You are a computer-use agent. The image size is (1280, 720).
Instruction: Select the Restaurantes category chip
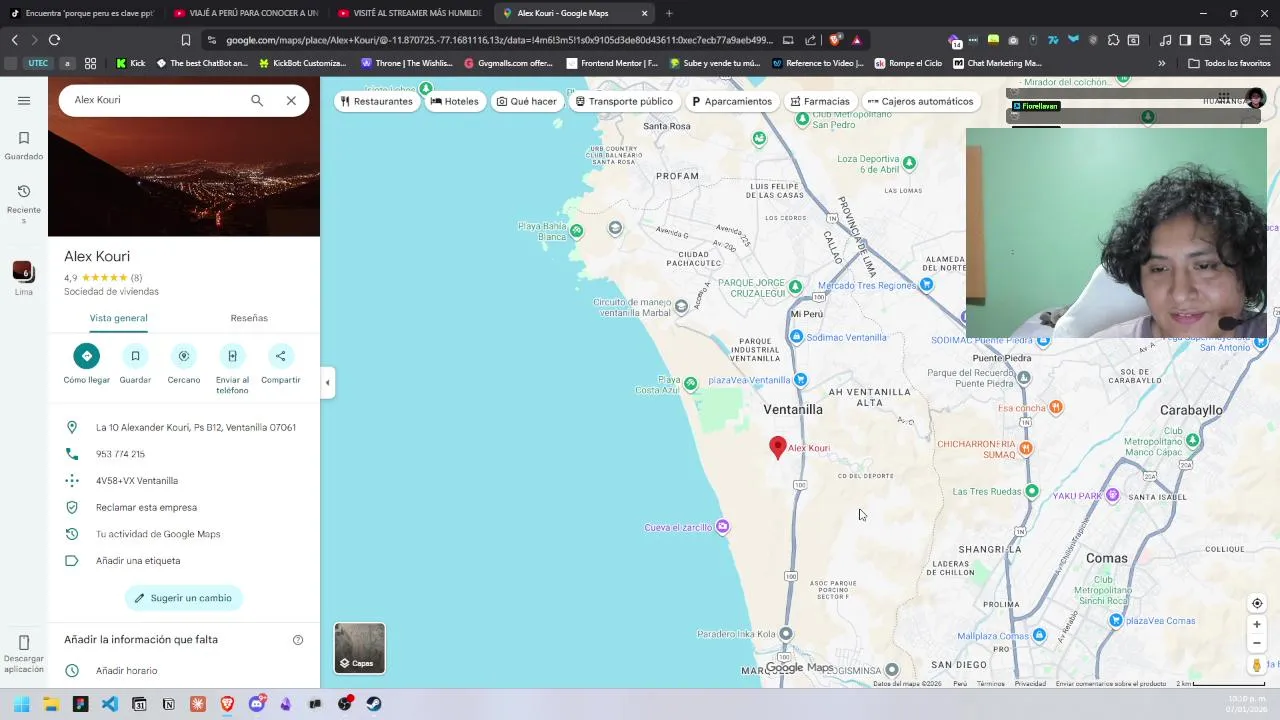point(376,101)
